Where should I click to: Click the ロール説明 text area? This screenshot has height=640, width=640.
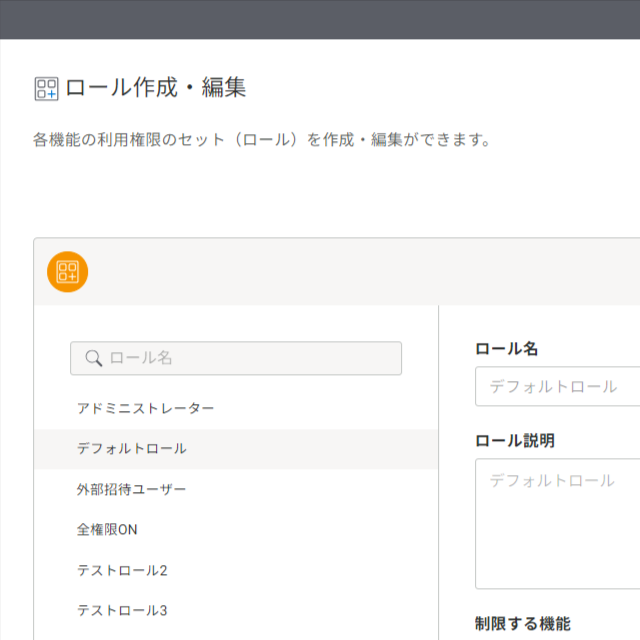(558, 524)
